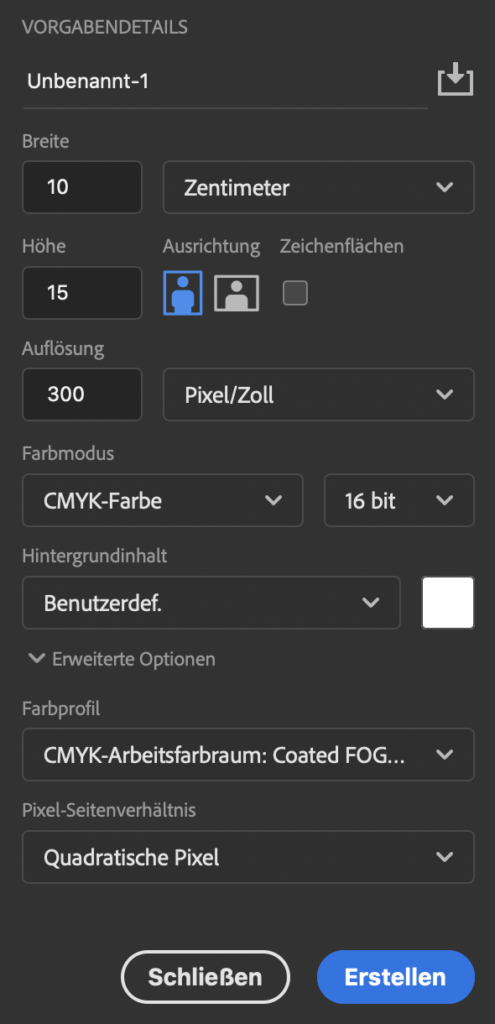Image resolution: width=495 pixels, height=1024 pixels.
Task: Click the Breite width input field
Action: tap(82, 187)
